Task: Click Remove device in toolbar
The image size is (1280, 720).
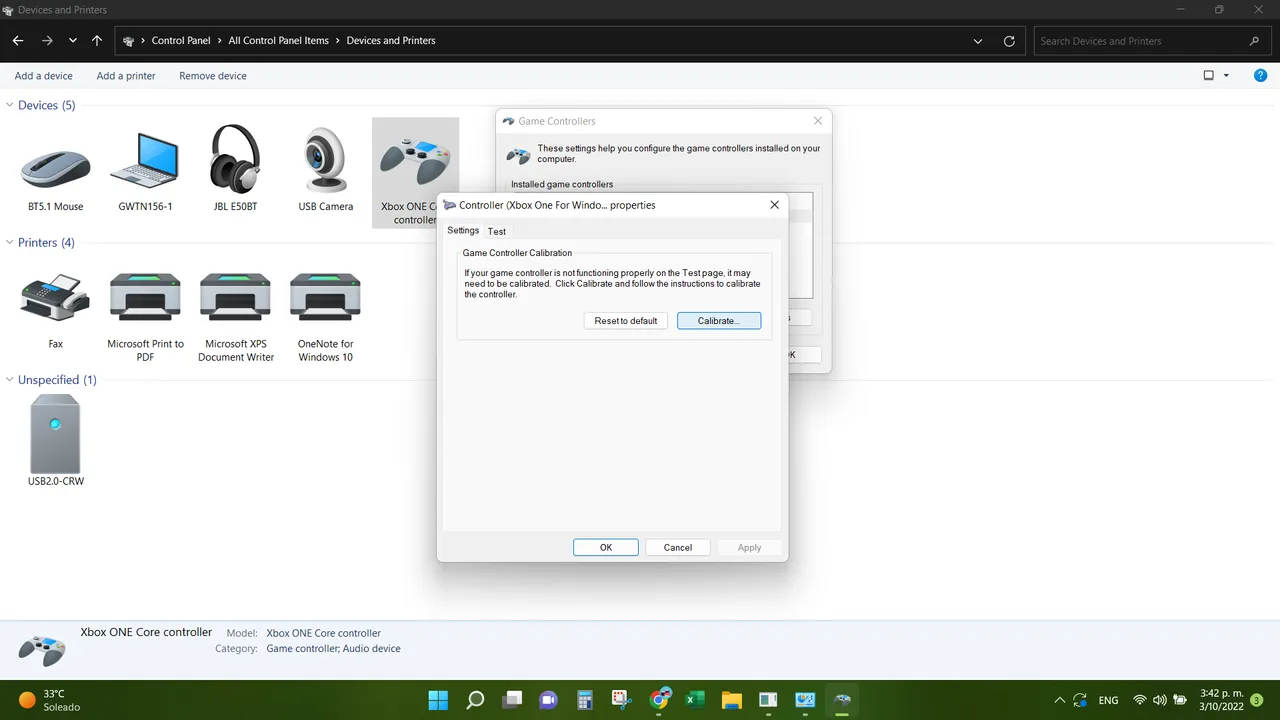Action: coord(213,76)
